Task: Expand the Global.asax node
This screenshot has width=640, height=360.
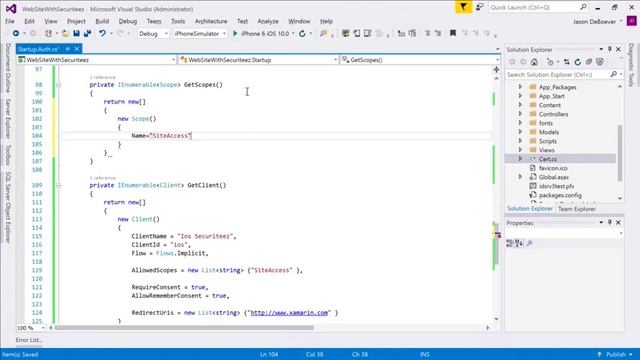Action: point(520,176)
